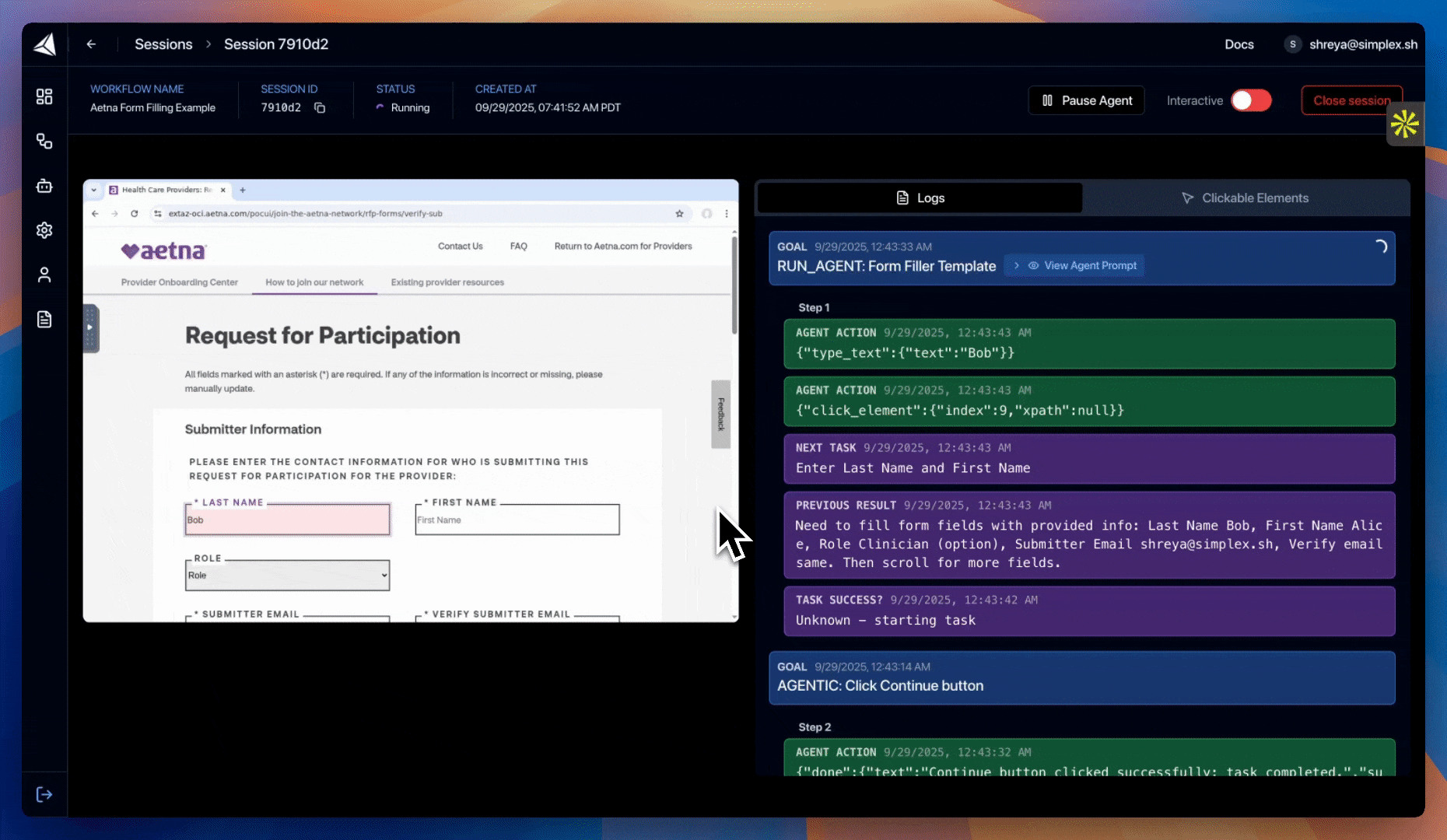Switch to the Clickable Elements tab
The image size is (1447, 840).
click(1245, 198)
